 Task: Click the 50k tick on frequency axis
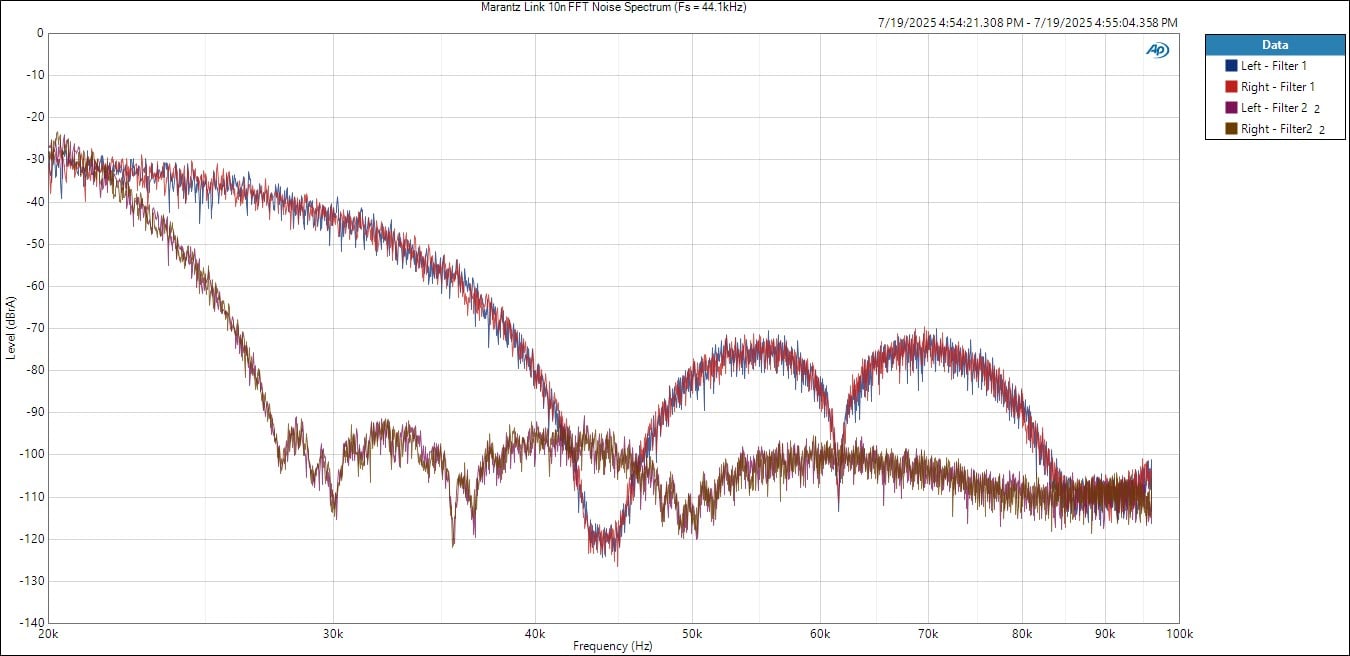(x=692, y=634)
